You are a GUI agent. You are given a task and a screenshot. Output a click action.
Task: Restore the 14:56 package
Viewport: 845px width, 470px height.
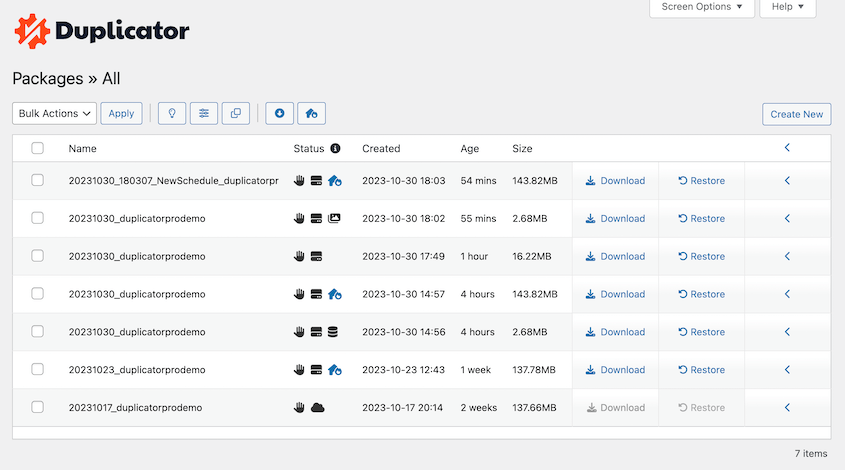pos(702,332)
